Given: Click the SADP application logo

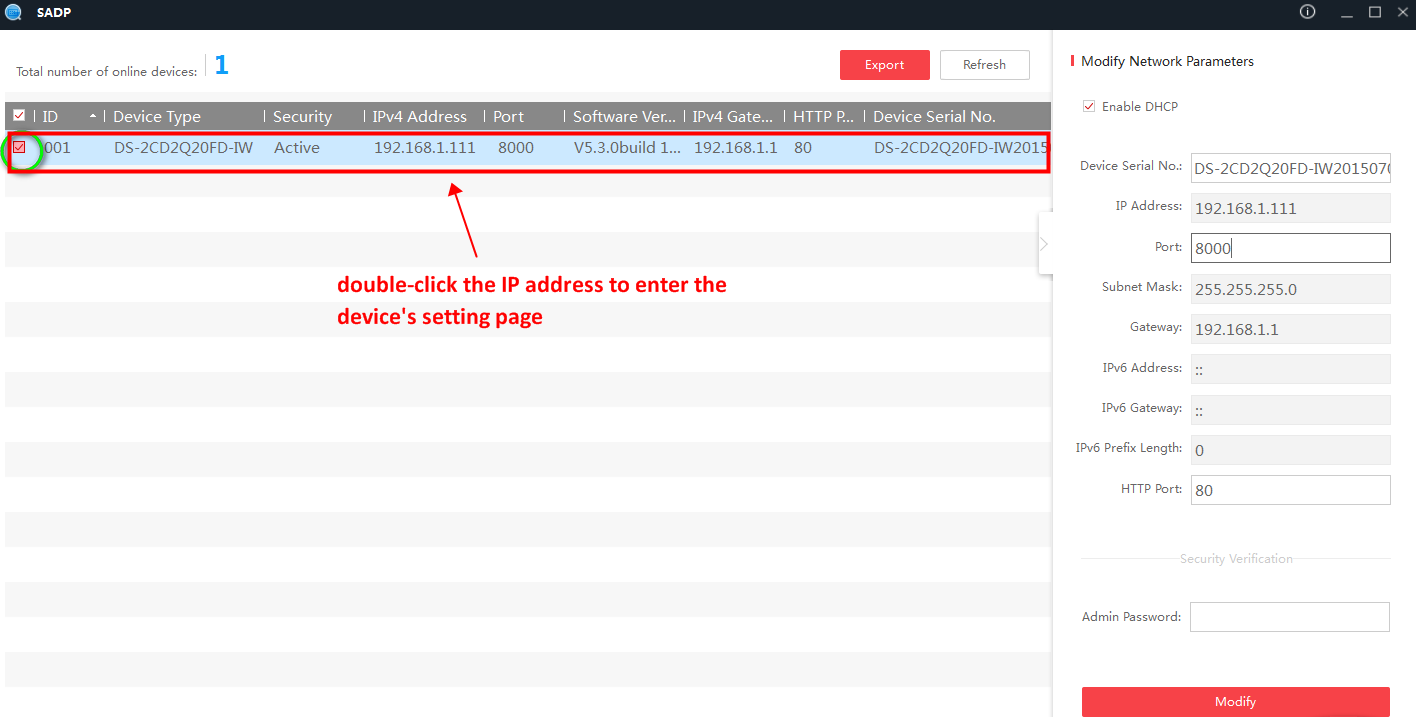Looking at the screenshot, I should [13, 12].
